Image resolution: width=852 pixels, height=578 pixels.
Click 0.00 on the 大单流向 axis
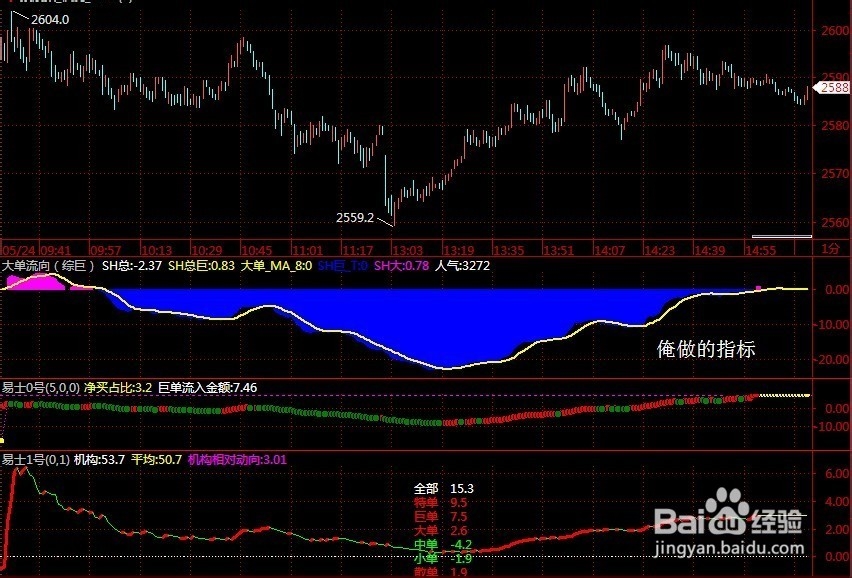click(837, 290)
